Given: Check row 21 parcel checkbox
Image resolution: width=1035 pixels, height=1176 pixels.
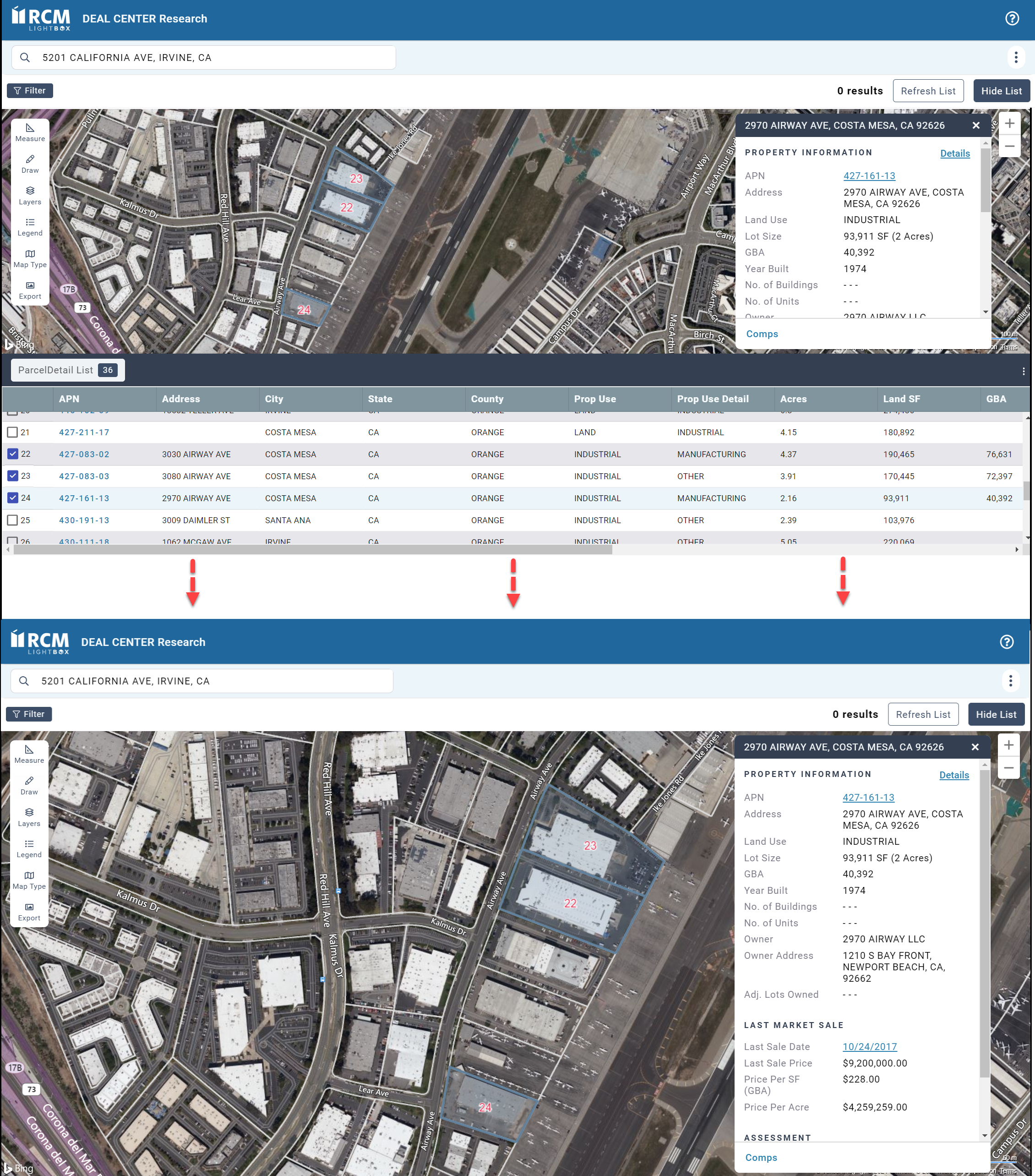Looking at the screenshot, I should [13, 432].
